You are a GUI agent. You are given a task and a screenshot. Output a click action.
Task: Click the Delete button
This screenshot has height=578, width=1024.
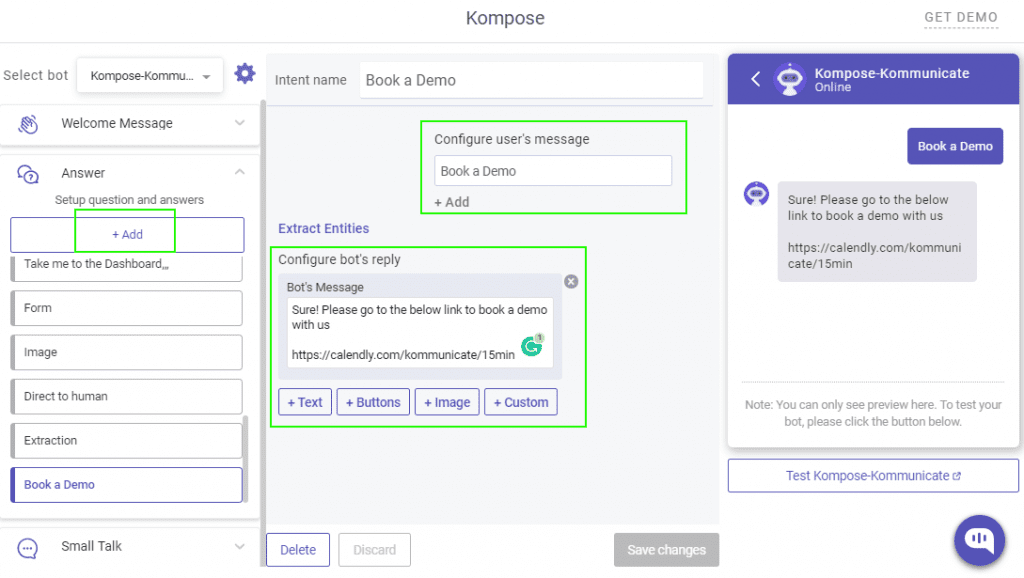(x=298, y=550)
